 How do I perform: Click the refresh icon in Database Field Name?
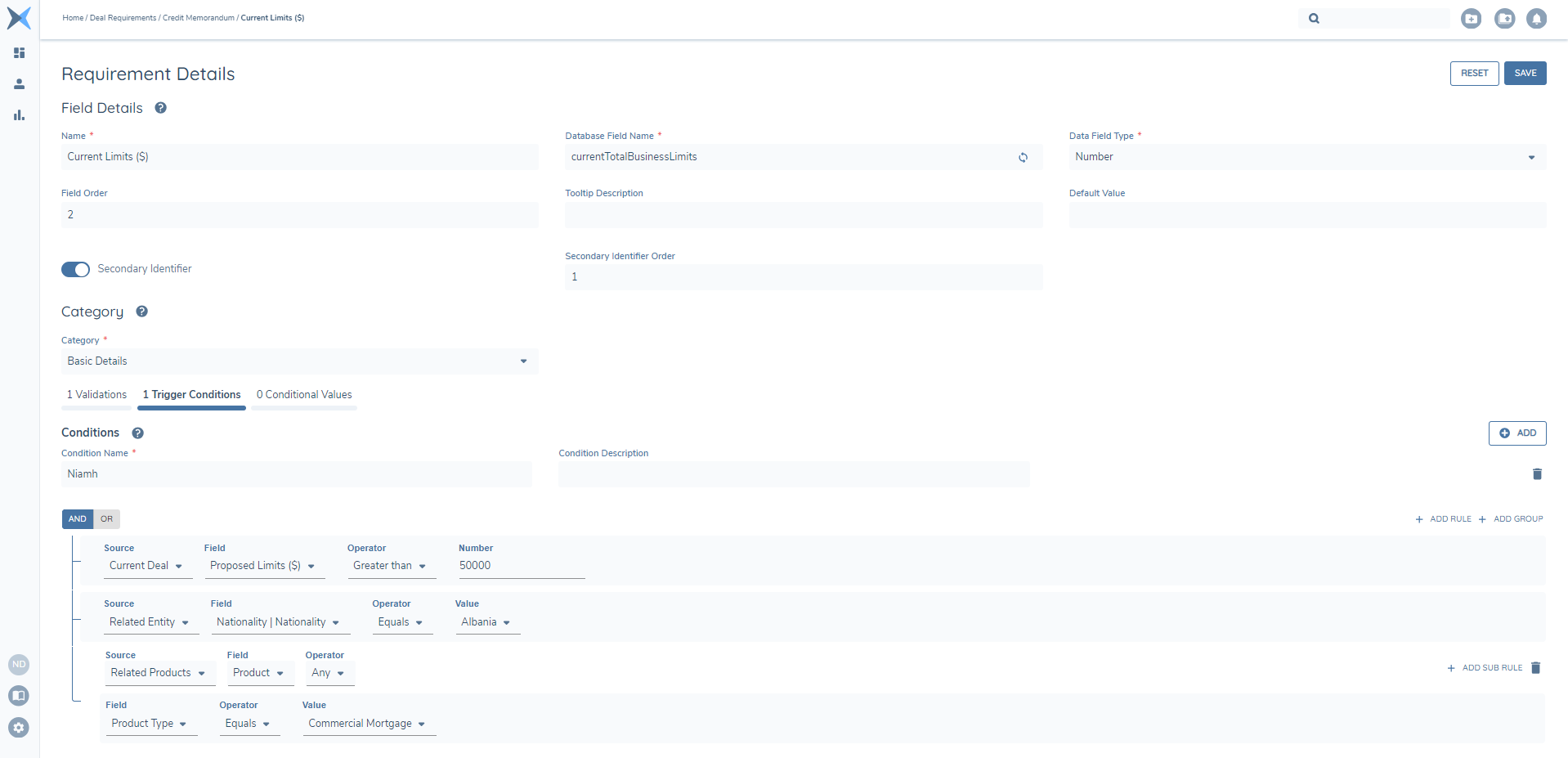1023,158
